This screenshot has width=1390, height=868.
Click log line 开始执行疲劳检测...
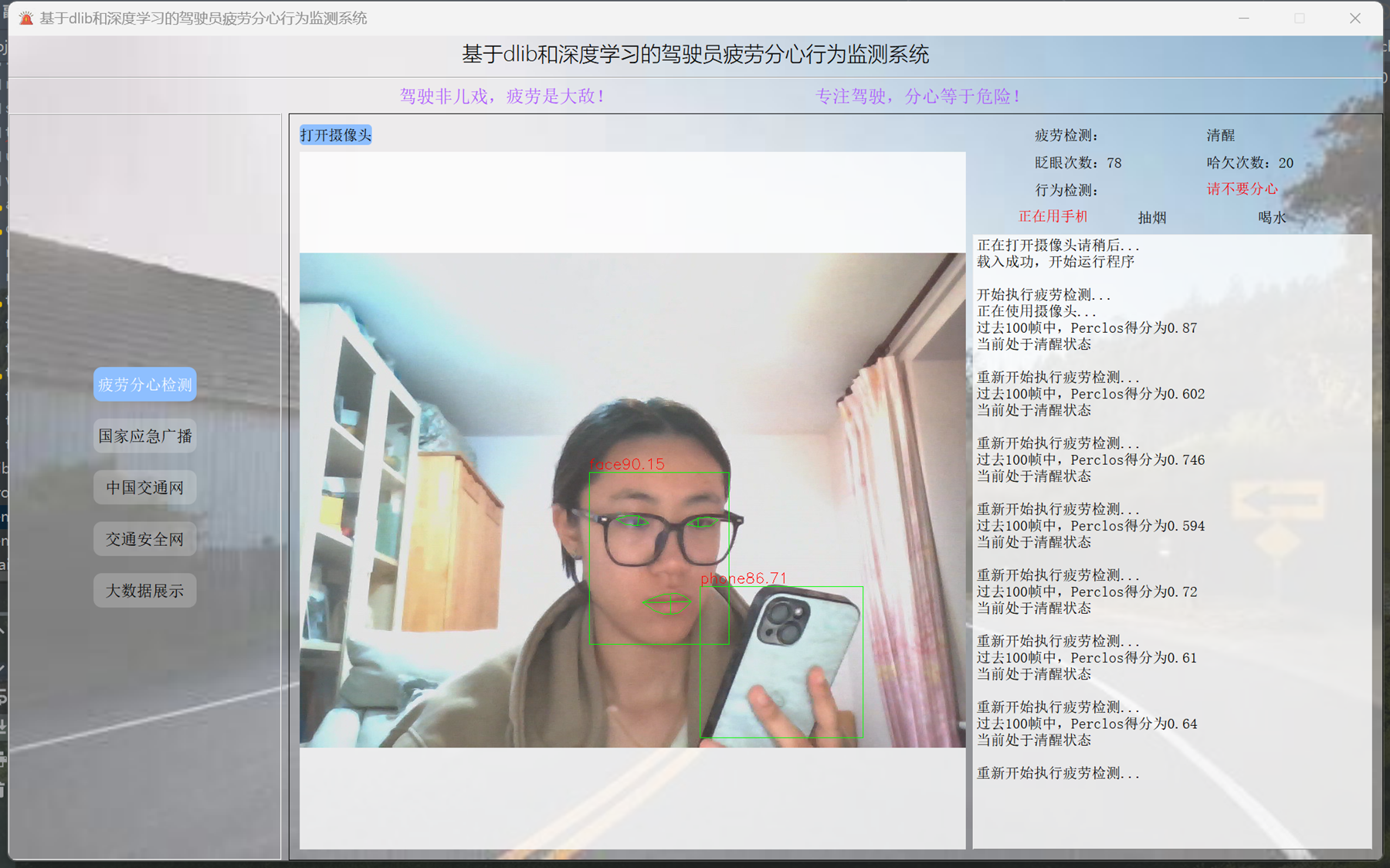point(1044,295)
